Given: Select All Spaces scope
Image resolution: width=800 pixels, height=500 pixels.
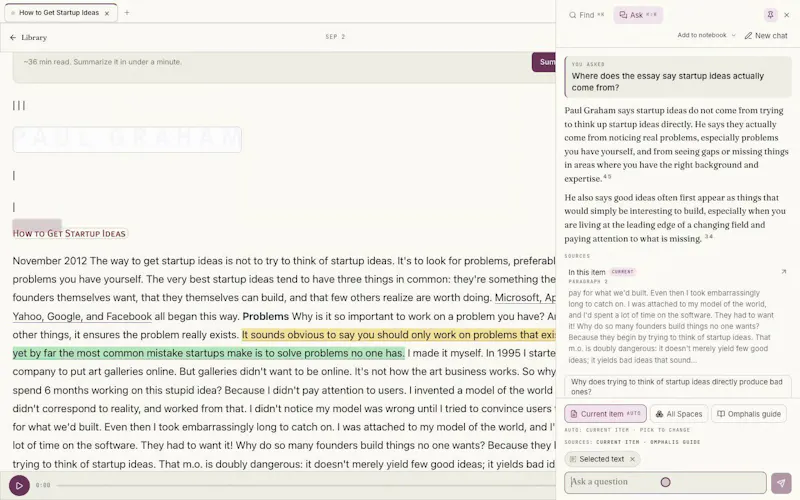Looking at the screenshot, I should [679, 414].
